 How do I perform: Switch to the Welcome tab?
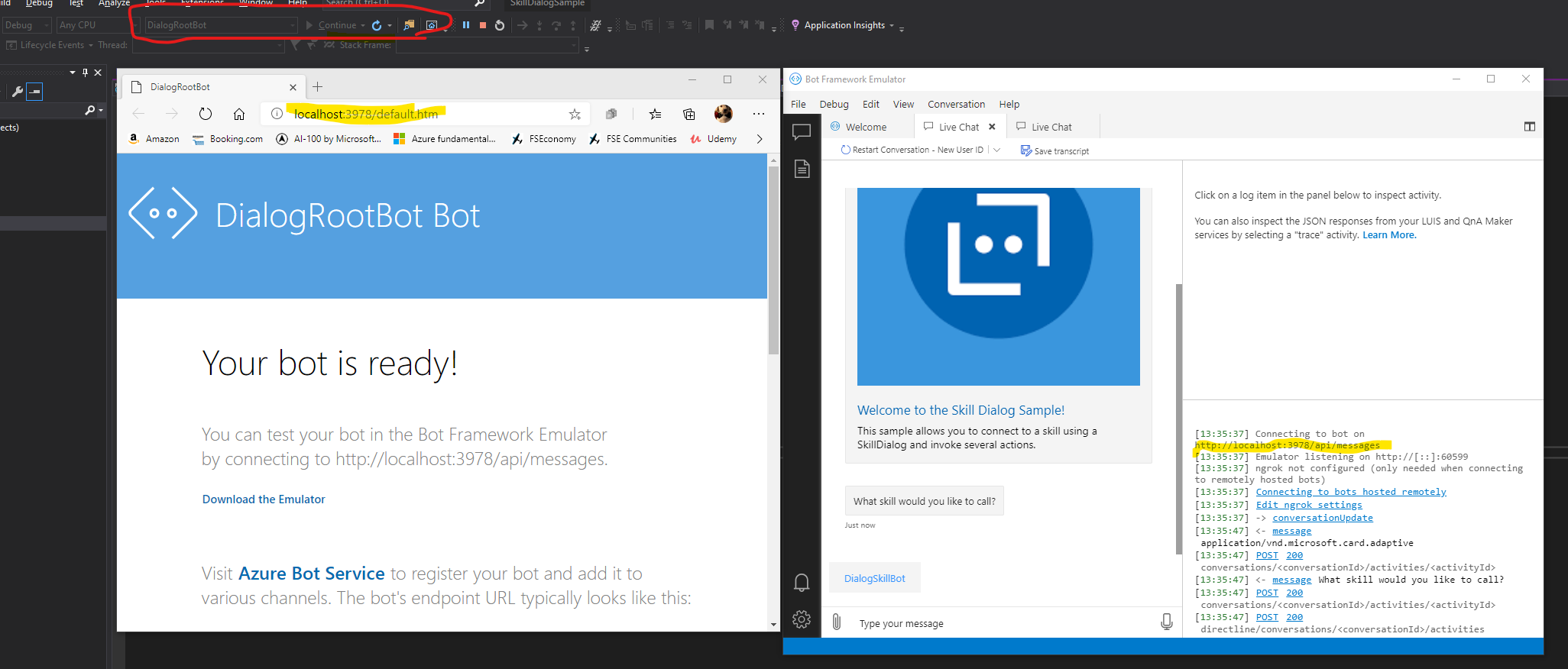point(866,127)
